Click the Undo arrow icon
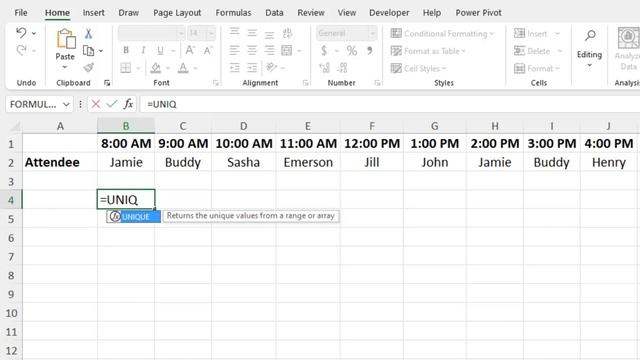 [21, 33]
